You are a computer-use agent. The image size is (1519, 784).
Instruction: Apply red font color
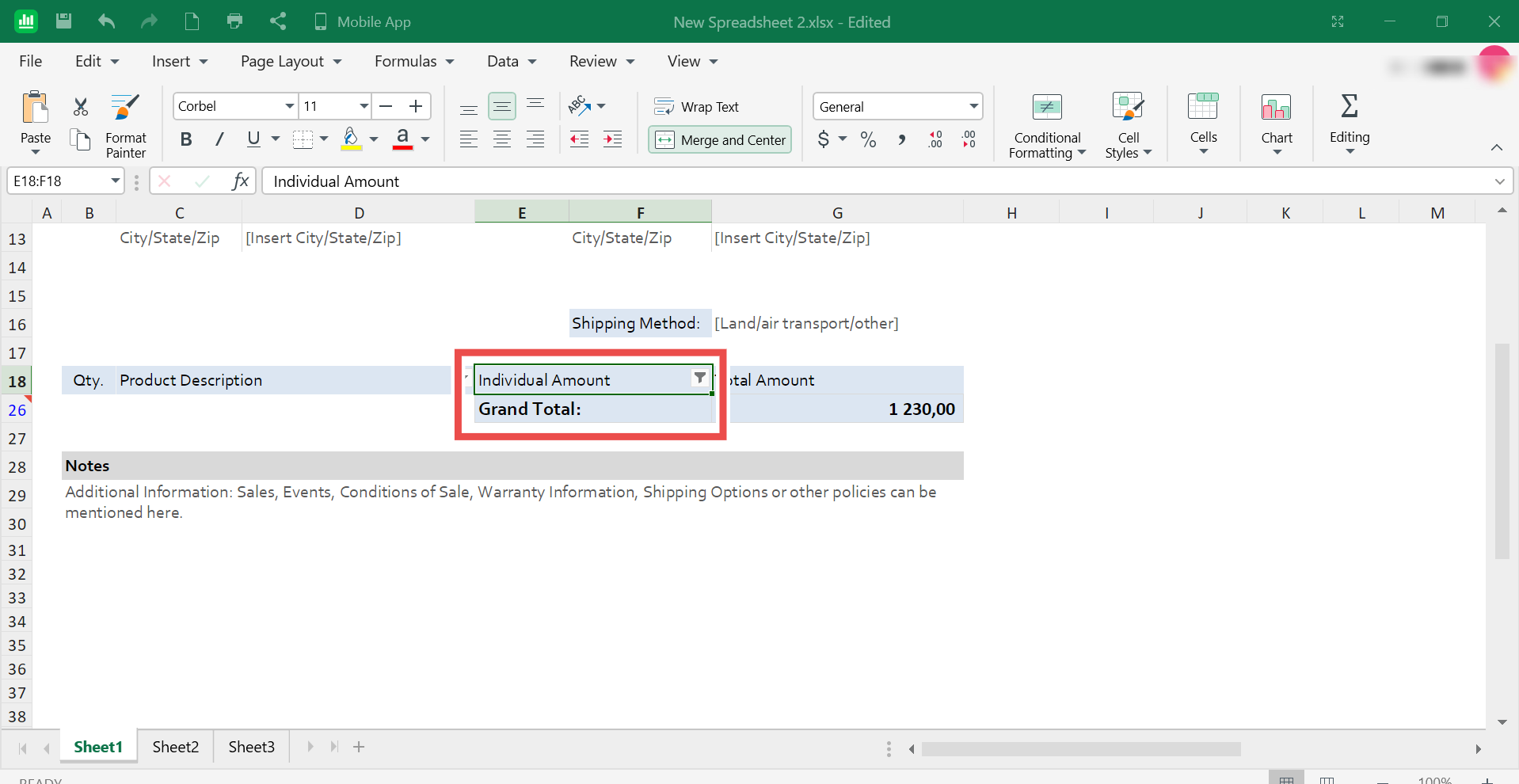(402, 139)
